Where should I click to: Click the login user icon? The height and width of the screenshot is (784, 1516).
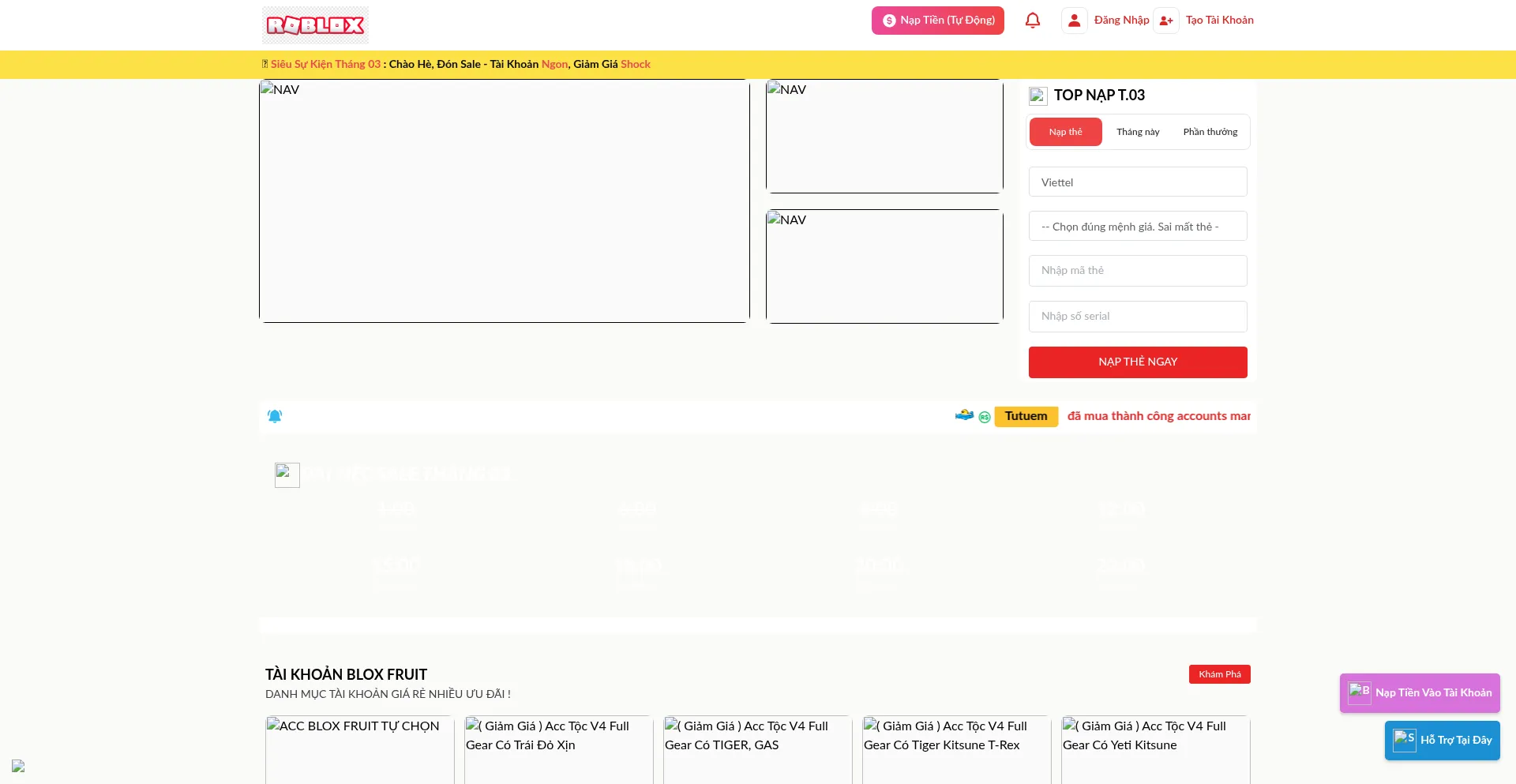tap(1074, 21)
